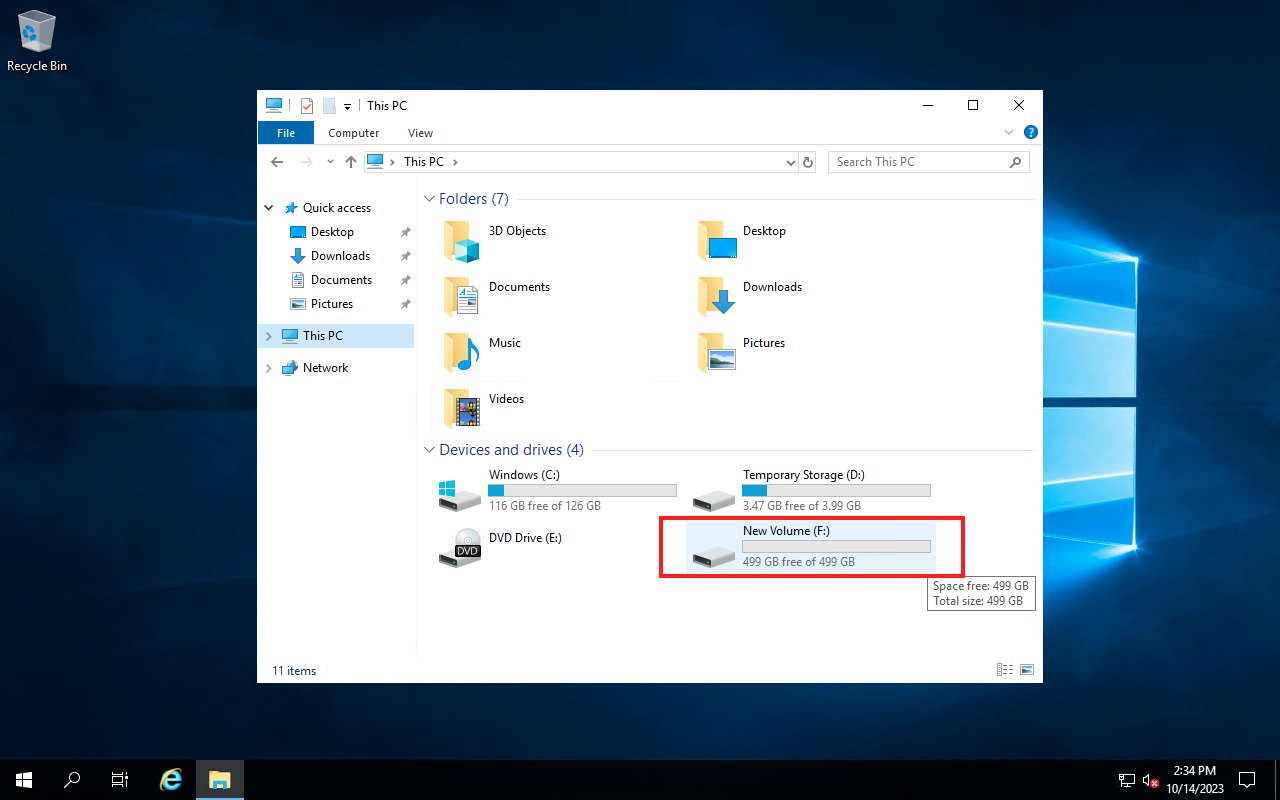Select the Music folder icon
Image resolution: width=1280 pixels, height=800 pixels.
[x=462, y=353]
